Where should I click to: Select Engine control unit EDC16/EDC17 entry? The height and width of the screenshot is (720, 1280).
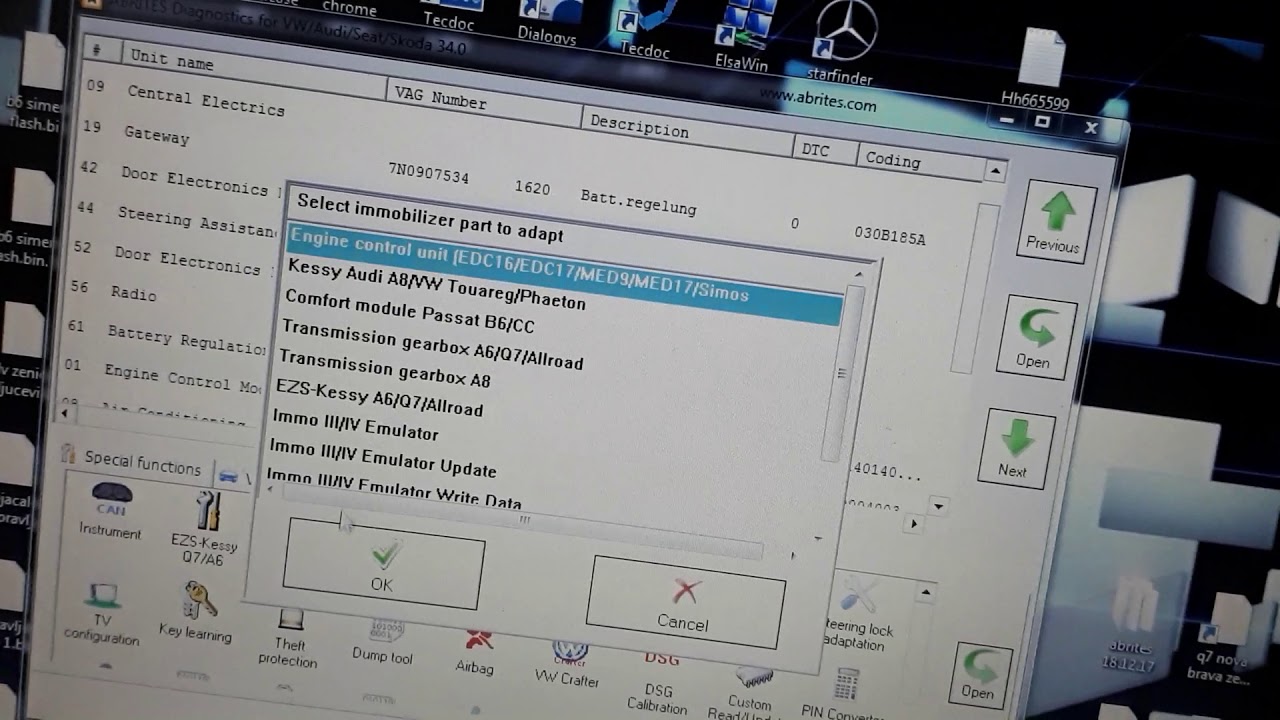pyautogui.click(x=565, y=274)
